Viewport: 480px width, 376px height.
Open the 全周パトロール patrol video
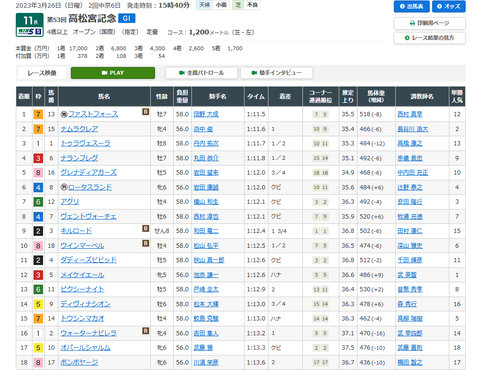pyautogui.click(x=201, y=73)
